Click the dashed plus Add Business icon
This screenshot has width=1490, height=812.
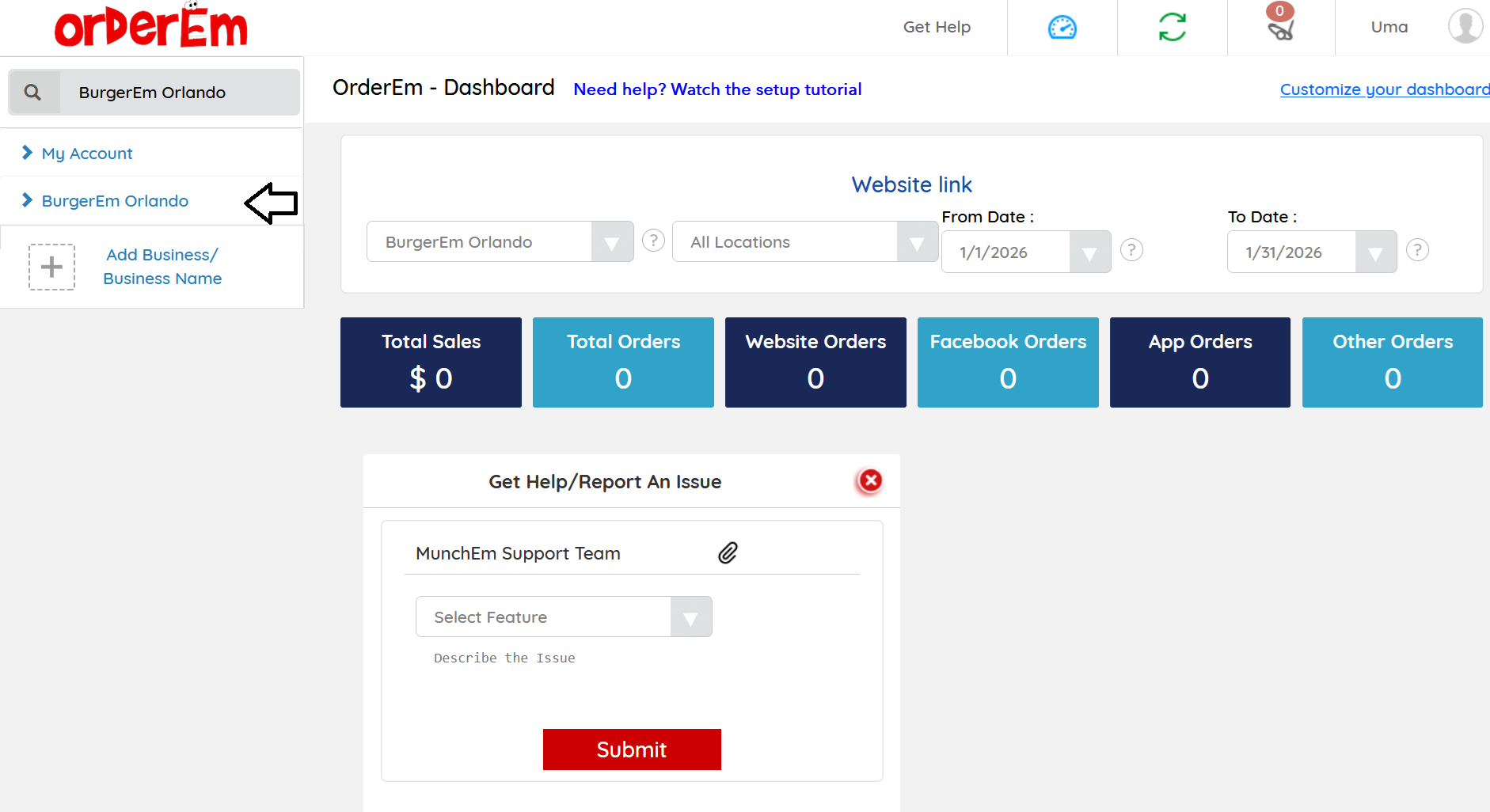coord(52,267)
